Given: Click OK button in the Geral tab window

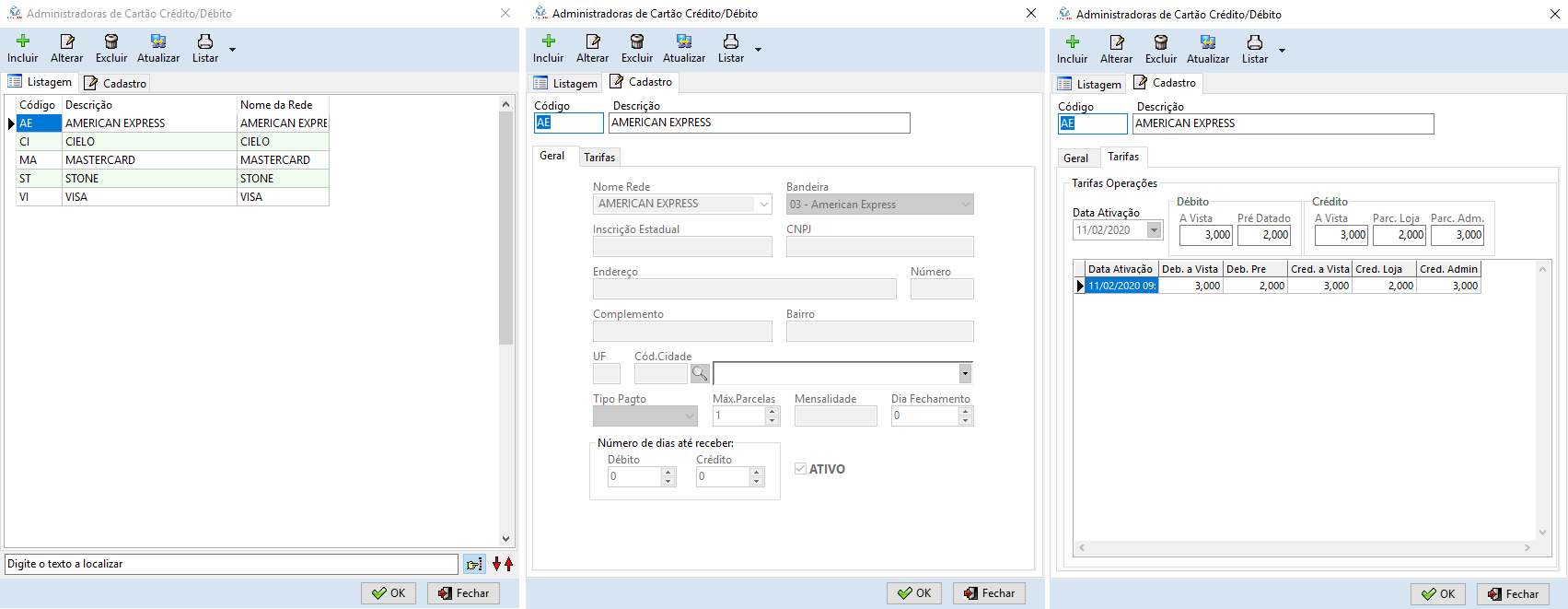Looking at the screenshot, I should pyautogui.click(x=914, y=593).
